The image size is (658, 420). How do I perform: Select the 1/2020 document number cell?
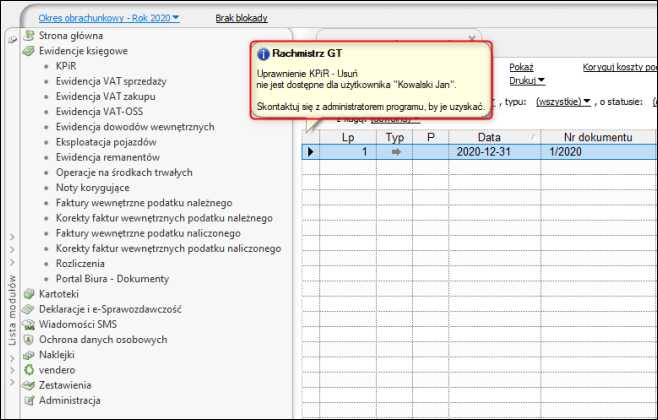click(x=598, y=152)
